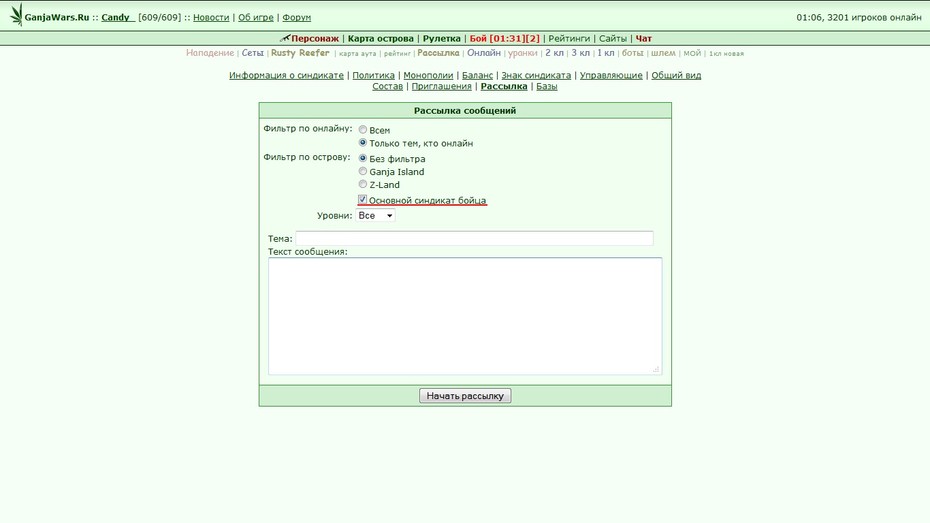Toggle 'Основной синдикат бойца' checkbox
The height and width of the screenshot is (523, 930).
(x=362, y=199)
